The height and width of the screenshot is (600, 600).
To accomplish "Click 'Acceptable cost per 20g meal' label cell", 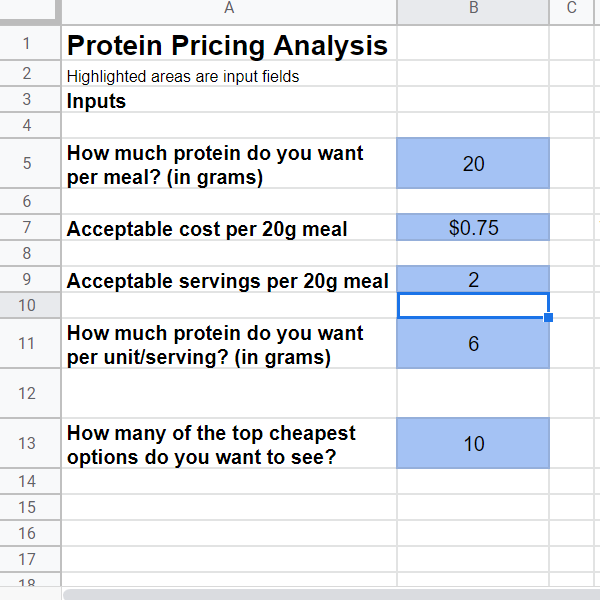I will (x=229, y=227).
